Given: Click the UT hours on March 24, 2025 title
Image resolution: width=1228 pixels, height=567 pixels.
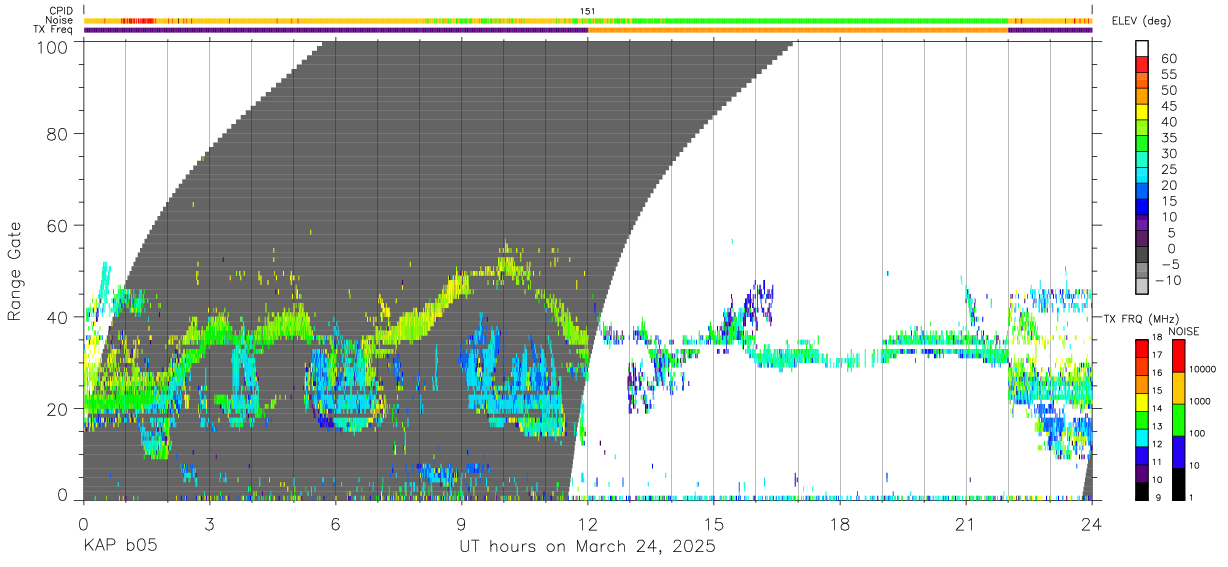Looking at the screenshot, I should [587, 547].
